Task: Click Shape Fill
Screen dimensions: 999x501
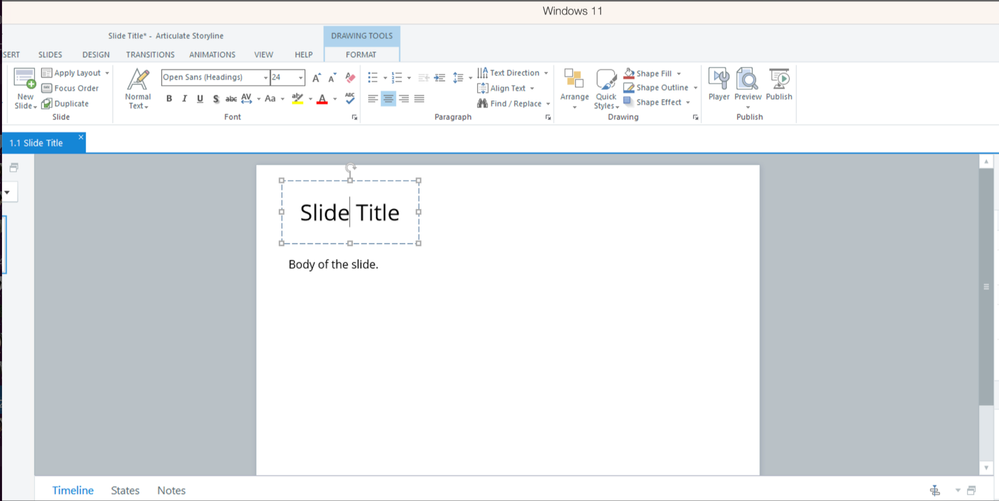Action: [x=647, y=73]
